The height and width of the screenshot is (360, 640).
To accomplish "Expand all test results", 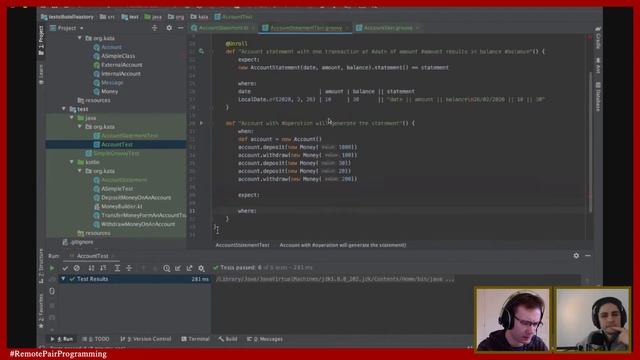I will [117, 268].
